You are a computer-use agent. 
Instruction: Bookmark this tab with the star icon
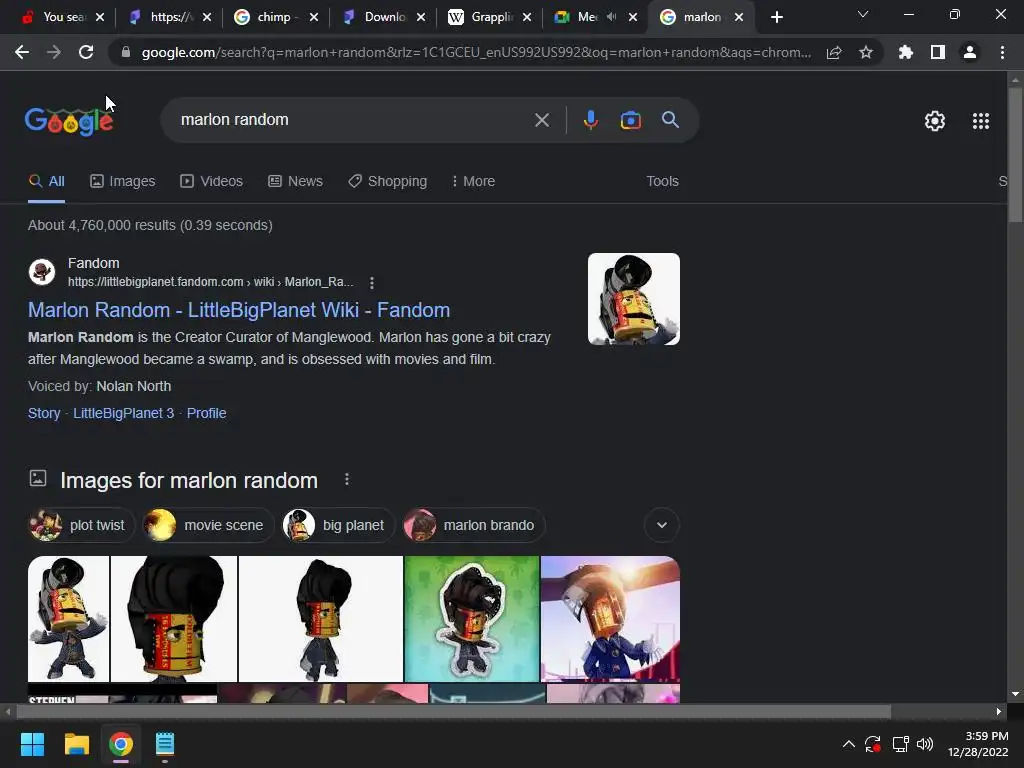[865, 52]
